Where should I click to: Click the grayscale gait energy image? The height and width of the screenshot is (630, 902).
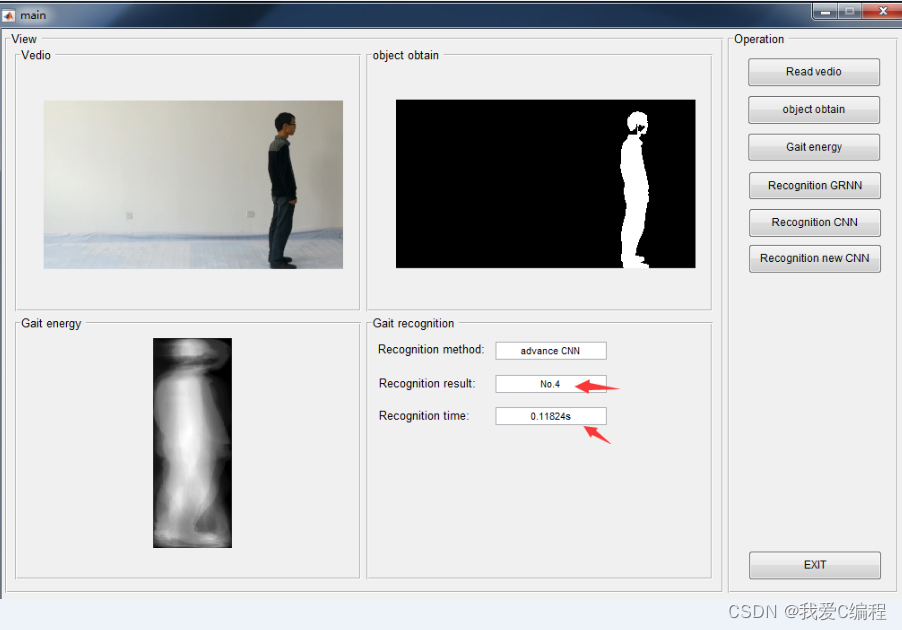point(192,442)
